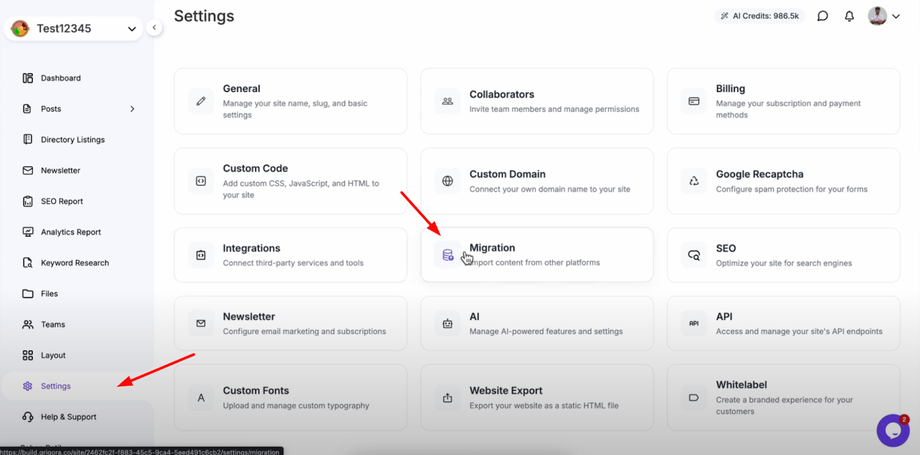This screenshot has width=920, height=455.
Task: Click the chat message icon in header
Action: 822,16
